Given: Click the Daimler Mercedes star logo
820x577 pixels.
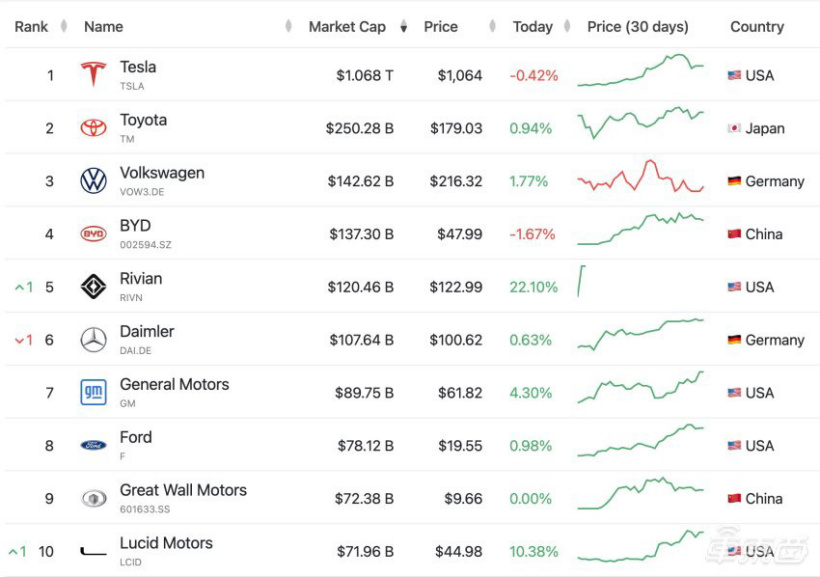Looking at the screenshot, I should [93, 340].
